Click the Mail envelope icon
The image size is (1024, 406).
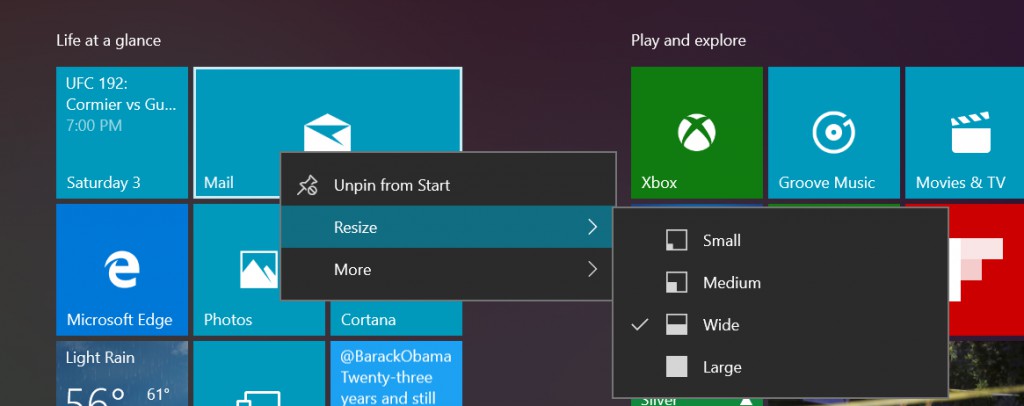(327, 133)
